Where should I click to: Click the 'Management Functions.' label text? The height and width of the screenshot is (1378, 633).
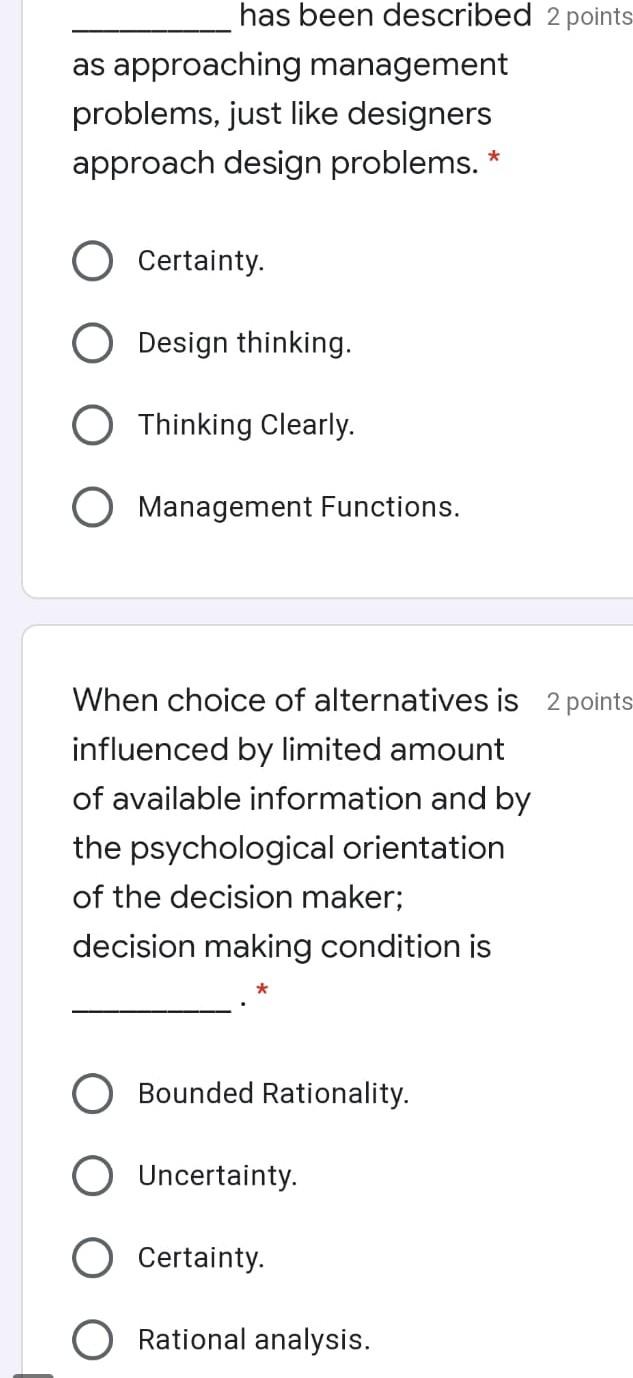click(x=299, y=507)
